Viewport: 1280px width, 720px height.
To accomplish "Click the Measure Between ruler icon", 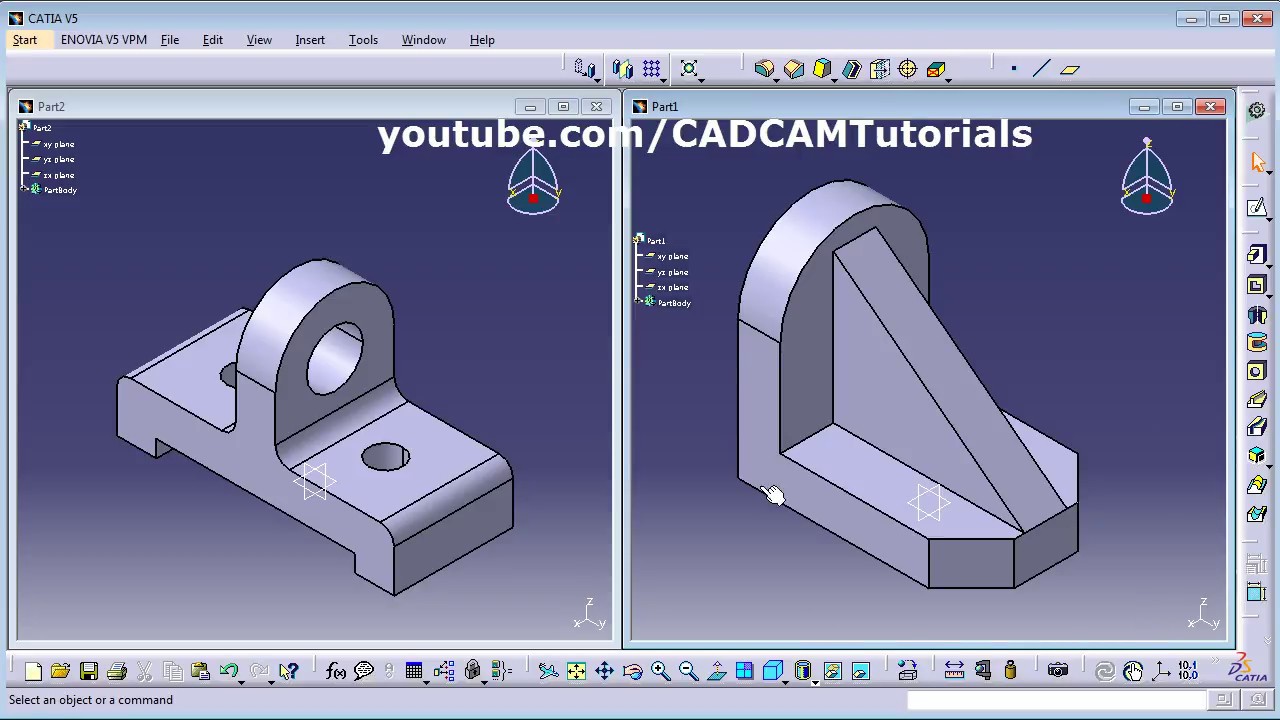I will coord(954,671).
